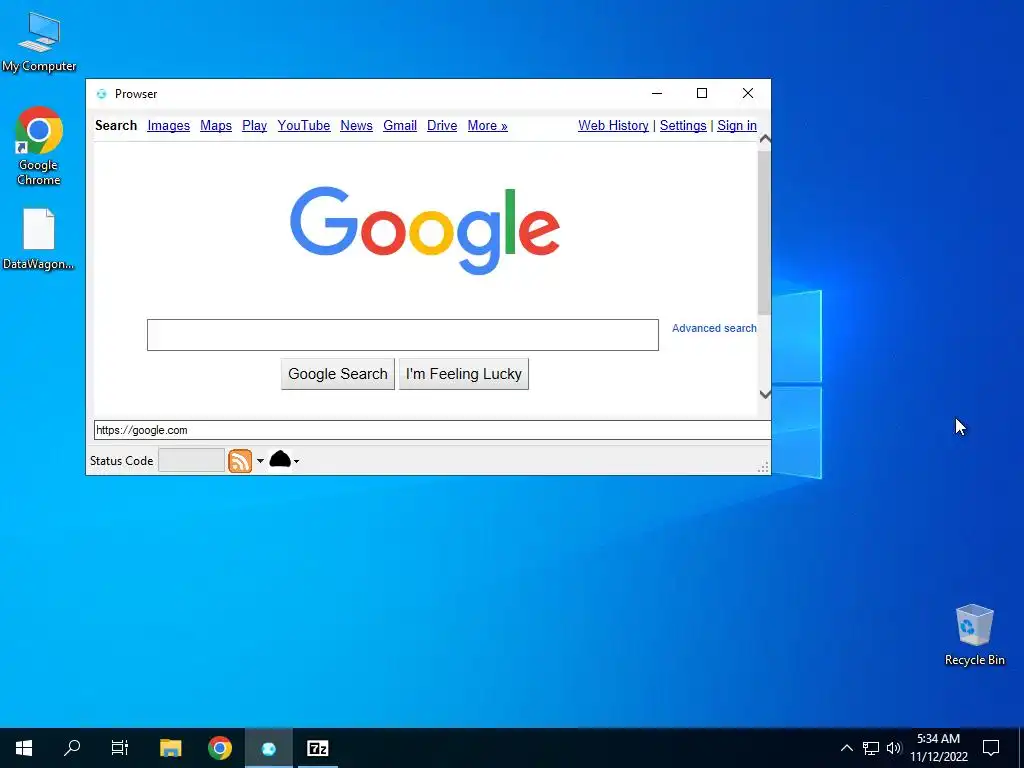Select the Recycle Bin icon

click(x=974, y=635)
